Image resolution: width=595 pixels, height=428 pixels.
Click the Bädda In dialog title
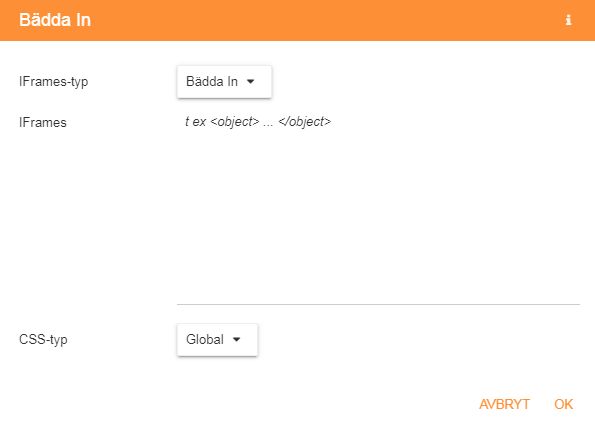[55, 20]
